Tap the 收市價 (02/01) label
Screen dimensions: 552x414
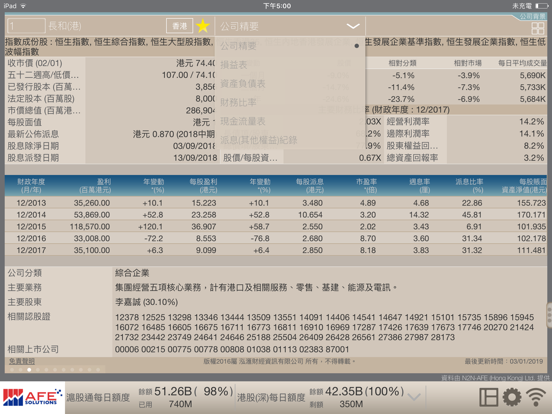point(35,63)
